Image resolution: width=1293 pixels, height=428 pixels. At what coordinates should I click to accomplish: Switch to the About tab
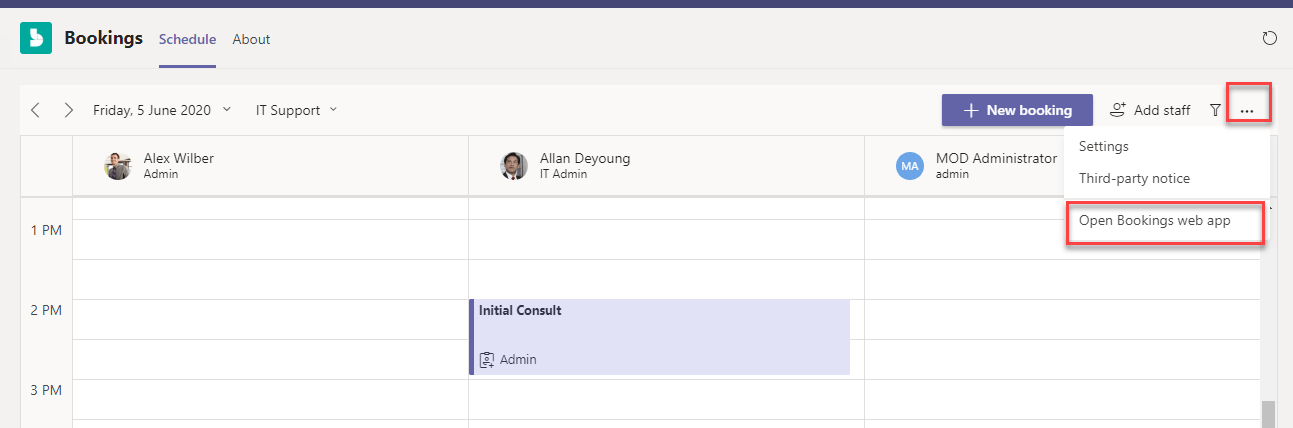coord(251,39)
